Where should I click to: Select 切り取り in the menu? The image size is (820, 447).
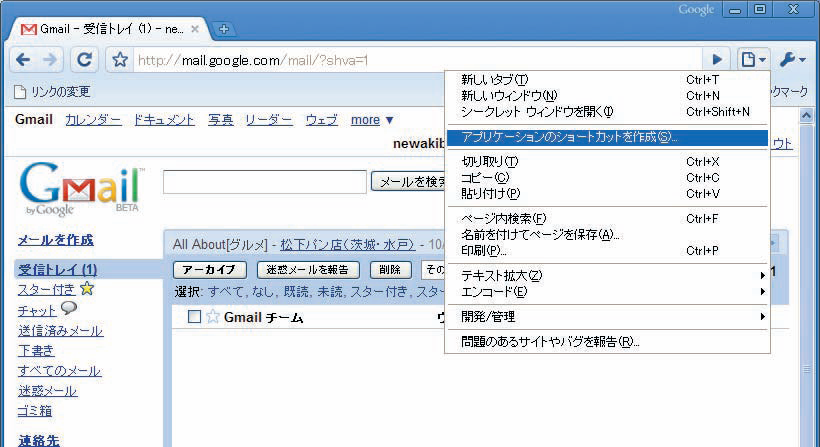click(x=607, y=162)
